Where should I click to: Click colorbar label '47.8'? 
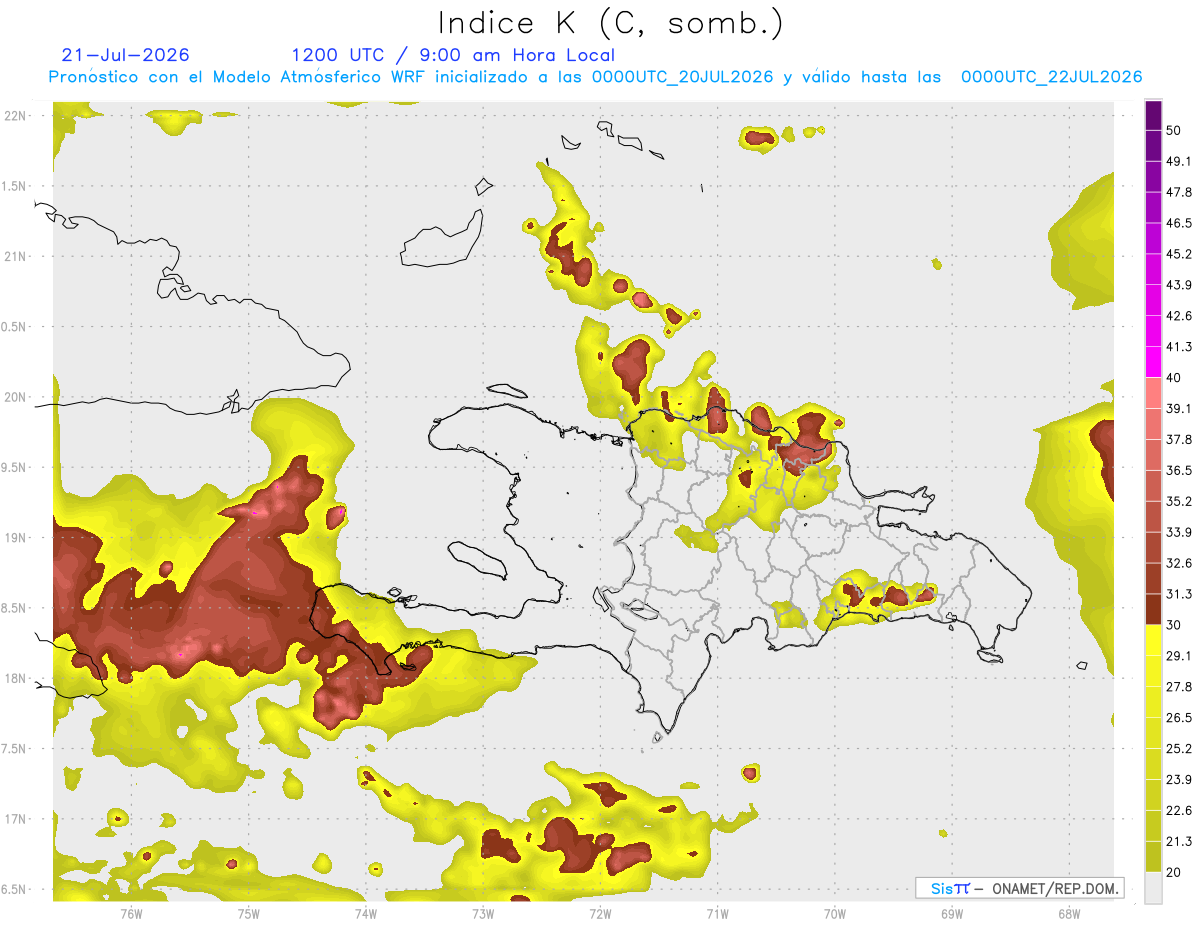point(1178,192)
